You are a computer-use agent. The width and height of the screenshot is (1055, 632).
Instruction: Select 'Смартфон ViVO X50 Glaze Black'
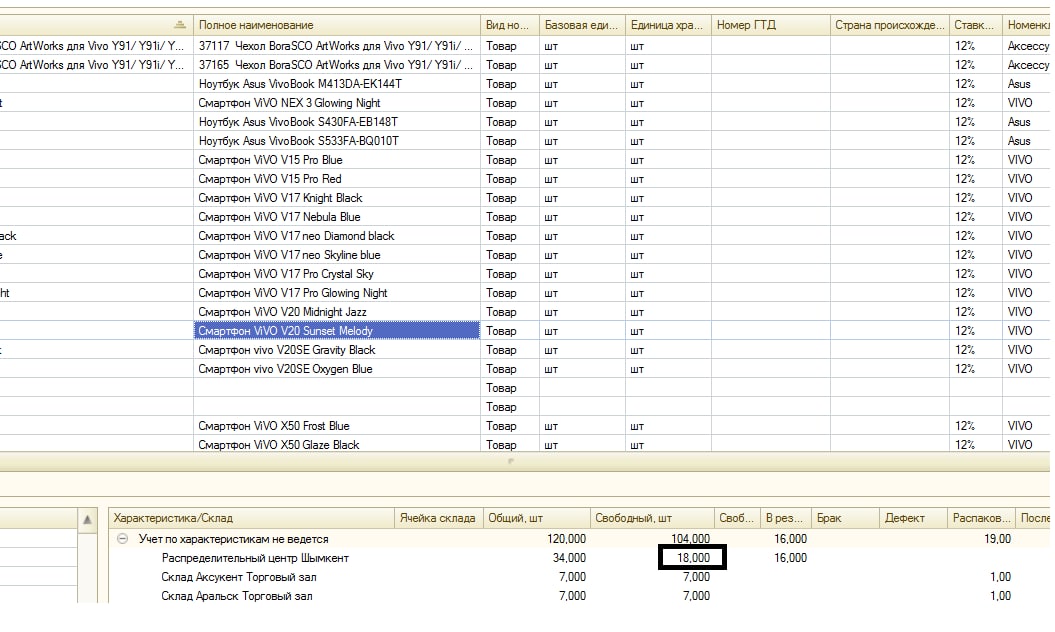279,445
